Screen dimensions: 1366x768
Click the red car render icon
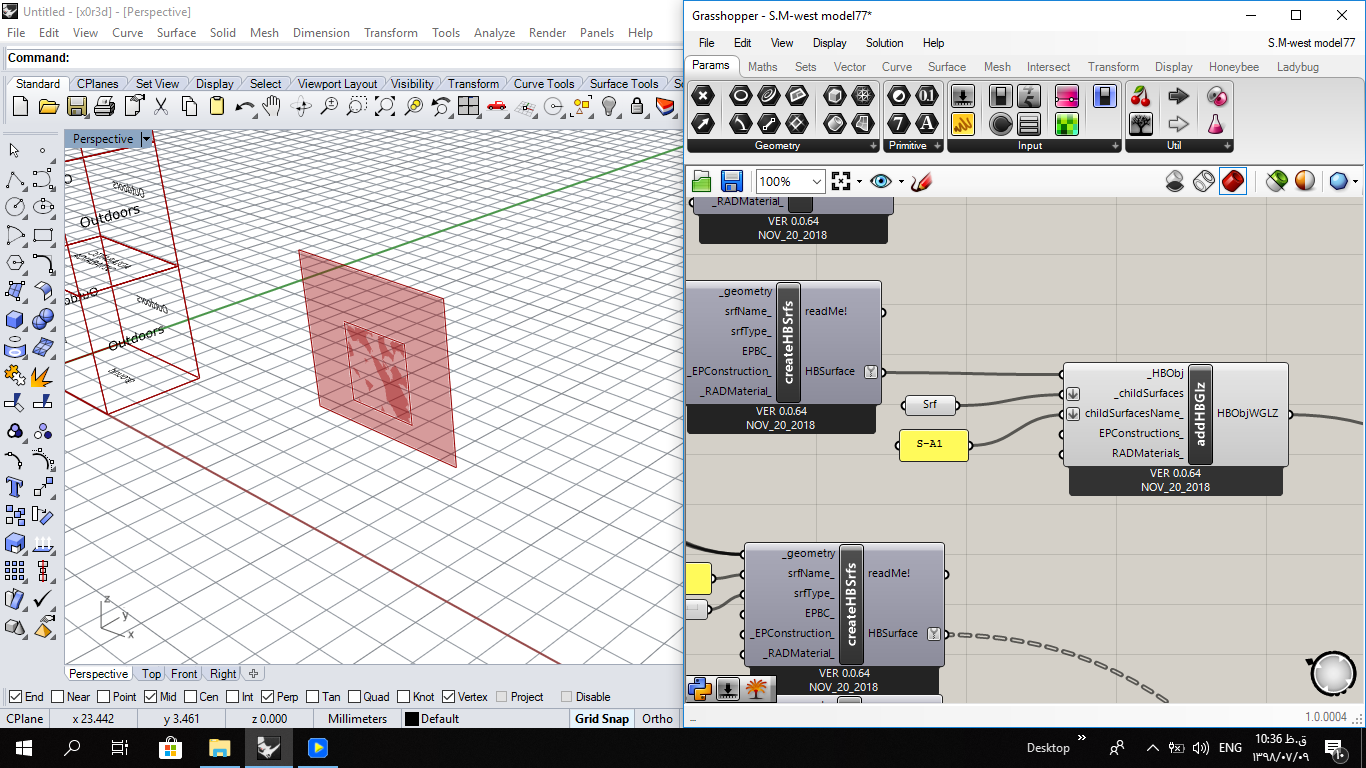496,106
